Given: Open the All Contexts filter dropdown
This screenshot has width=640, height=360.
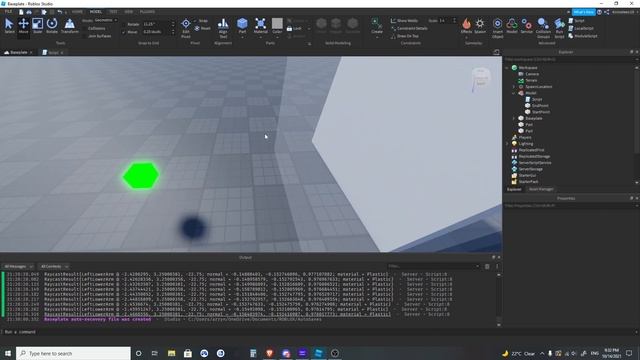Looking at the screenshot, I should [x=54, y=267].
